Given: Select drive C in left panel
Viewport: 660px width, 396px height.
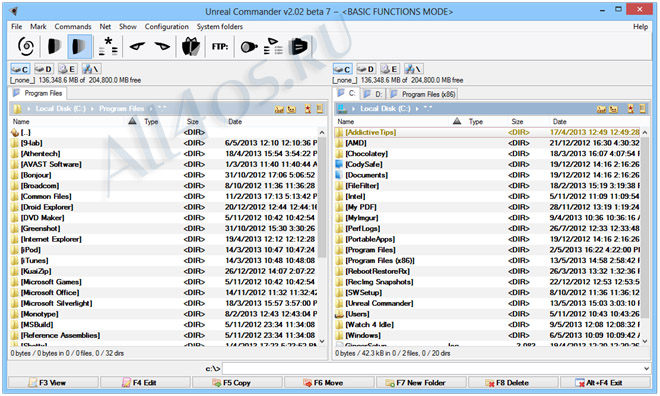Looking at the screenshot, I should pyautogui.click(x=19, y=69).
